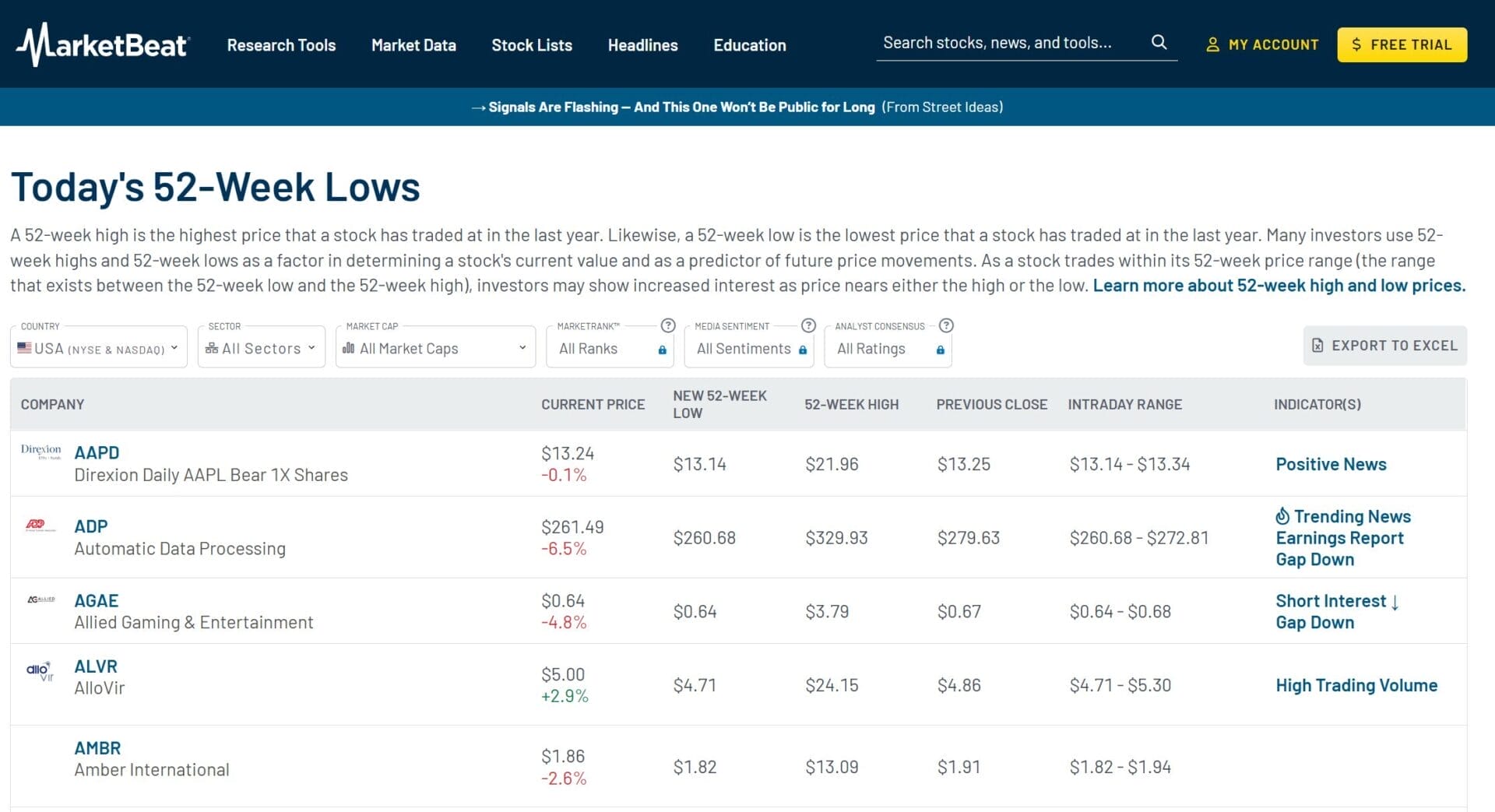Follow the Learn more about 52-week prices link
The width and height of the screenshot is (1495, 812).
pyautogui.click(x=1279, y=285)
